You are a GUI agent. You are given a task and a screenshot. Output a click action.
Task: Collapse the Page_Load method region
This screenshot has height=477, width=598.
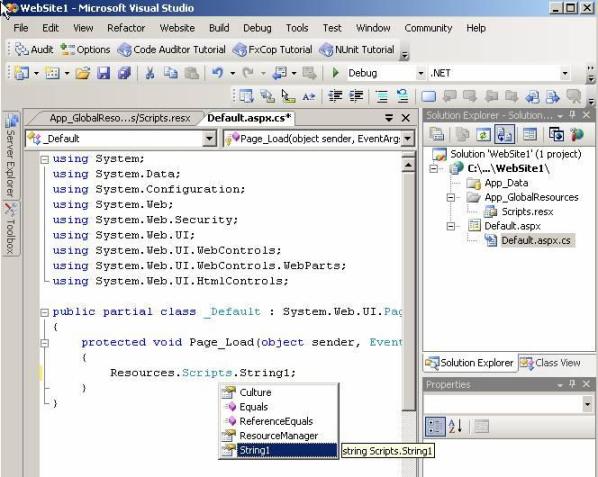click(45, 343)
